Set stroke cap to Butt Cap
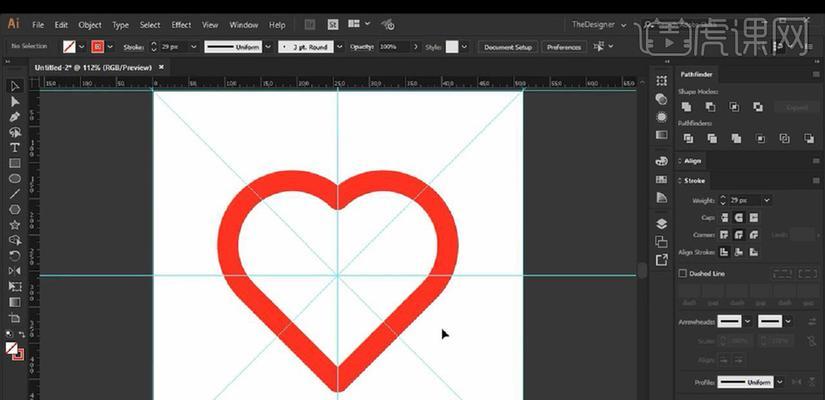The width and height of the screenshot is (825, 400). coord(725,217)
